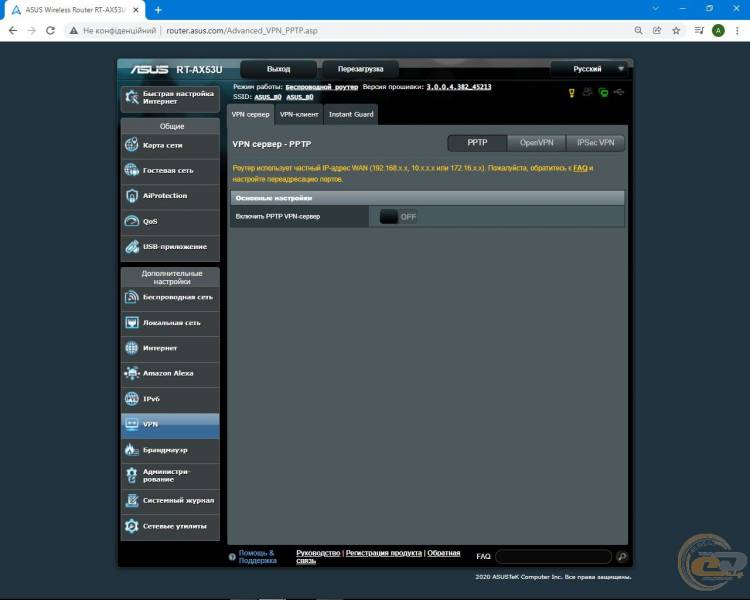
Task: Click the Выход (Logout) button
Action: coord(278,69)
